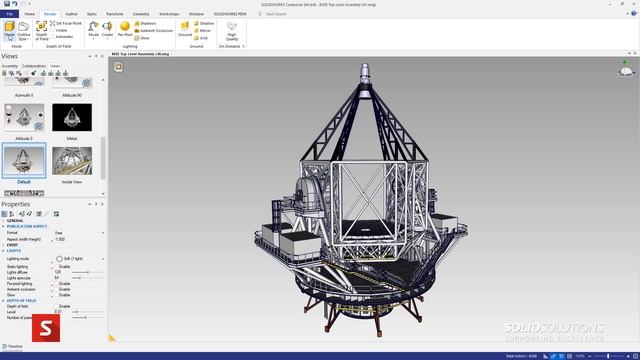This screenshot has width=640, height=360.
Task: Open the Timeline tab at bottom
Action: [13, 347]
